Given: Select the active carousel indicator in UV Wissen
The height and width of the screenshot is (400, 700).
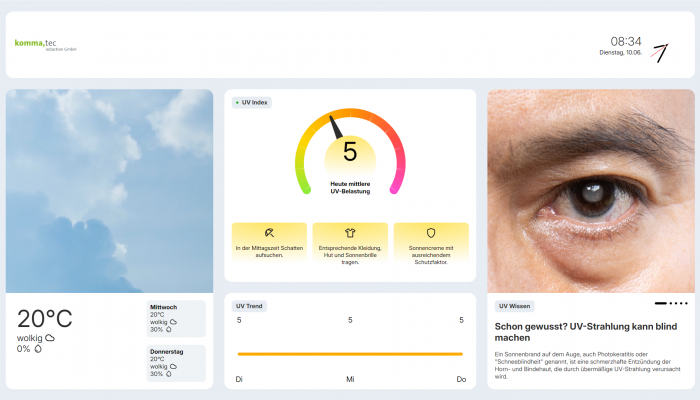Looking at the screenshot, I should click(660, 303).
